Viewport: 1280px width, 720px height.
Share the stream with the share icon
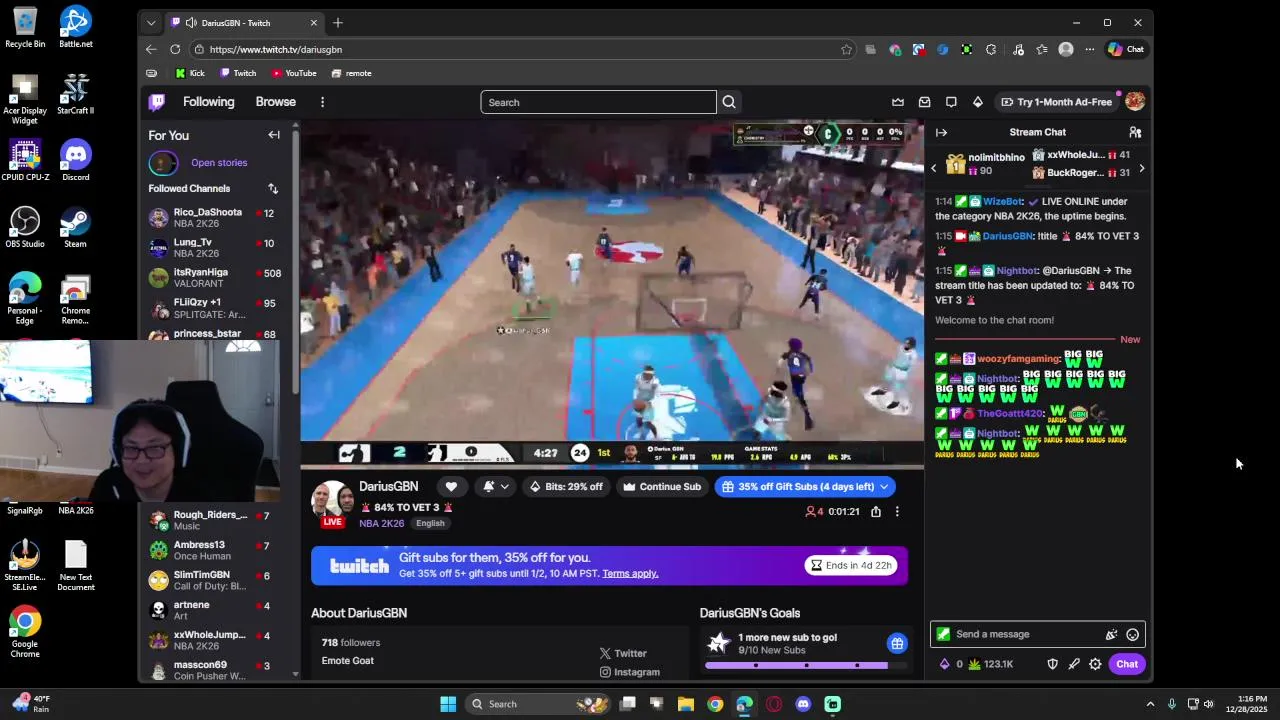[876, 511]
